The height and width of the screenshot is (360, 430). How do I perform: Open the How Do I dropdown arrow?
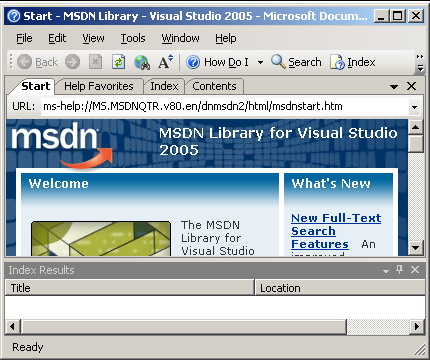(x=261, y=62)
